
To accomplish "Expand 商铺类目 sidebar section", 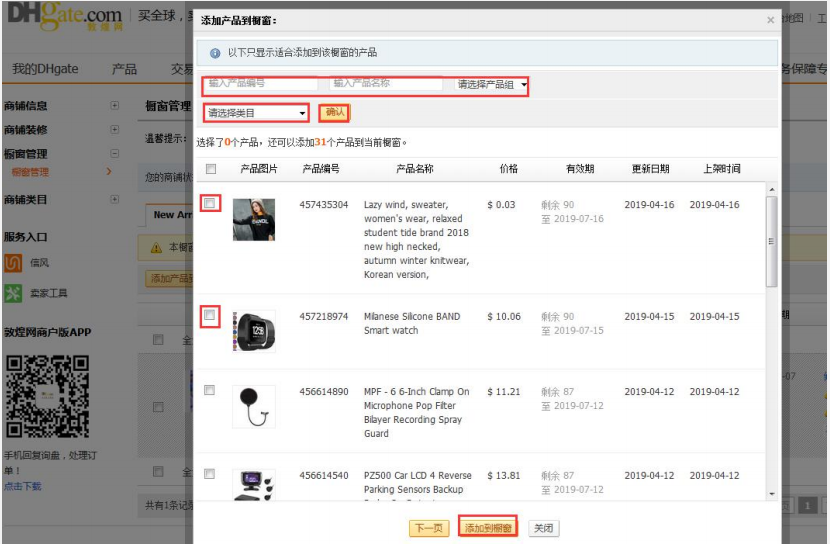I will pos(114,199).
